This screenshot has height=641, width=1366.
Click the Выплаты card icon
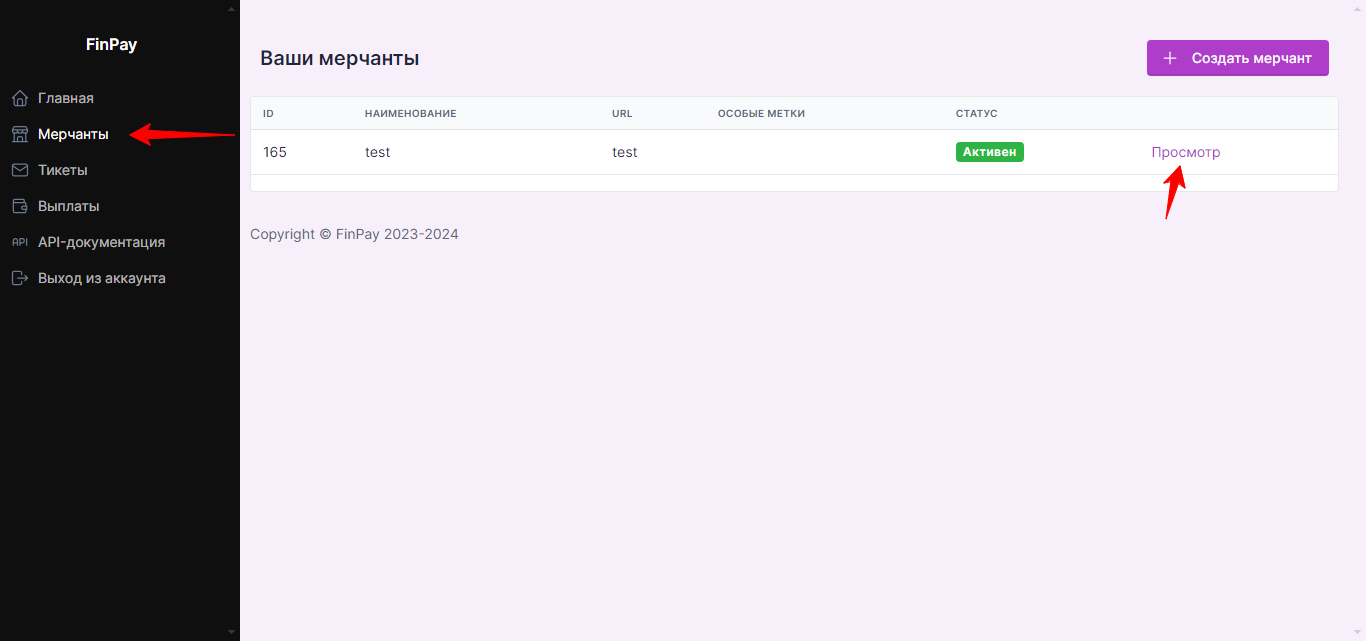[19, 205]
